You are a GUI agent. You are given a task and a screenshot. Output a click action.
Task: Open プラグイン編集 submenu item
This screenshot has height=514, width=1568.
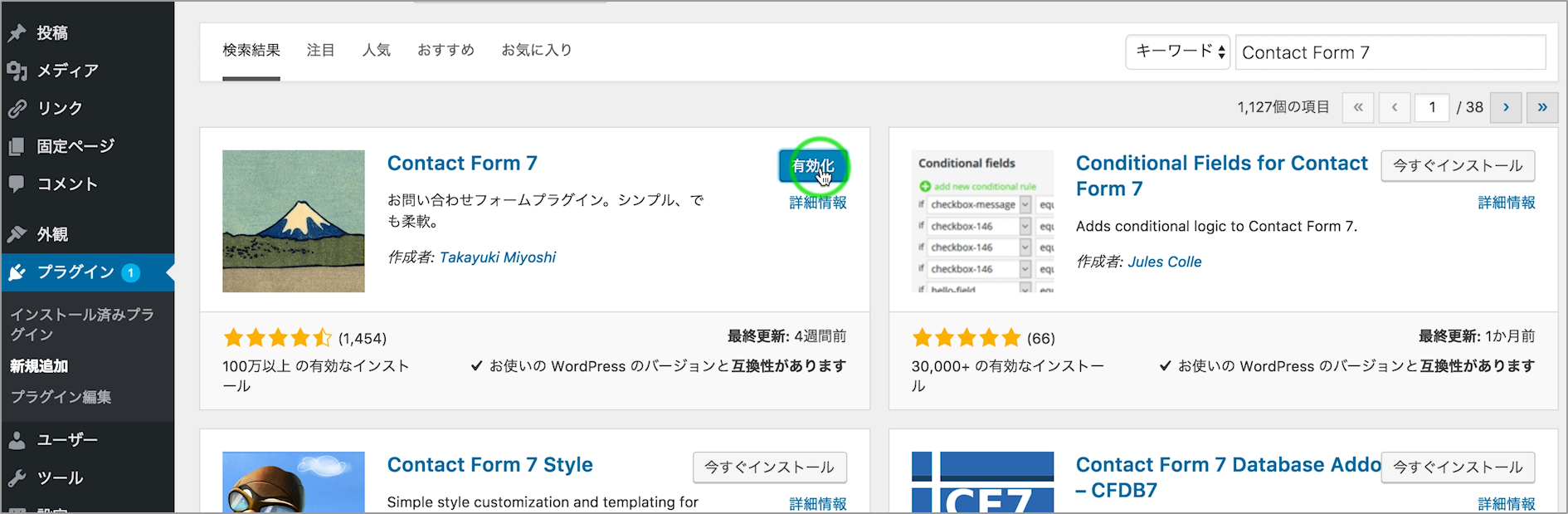61,397
